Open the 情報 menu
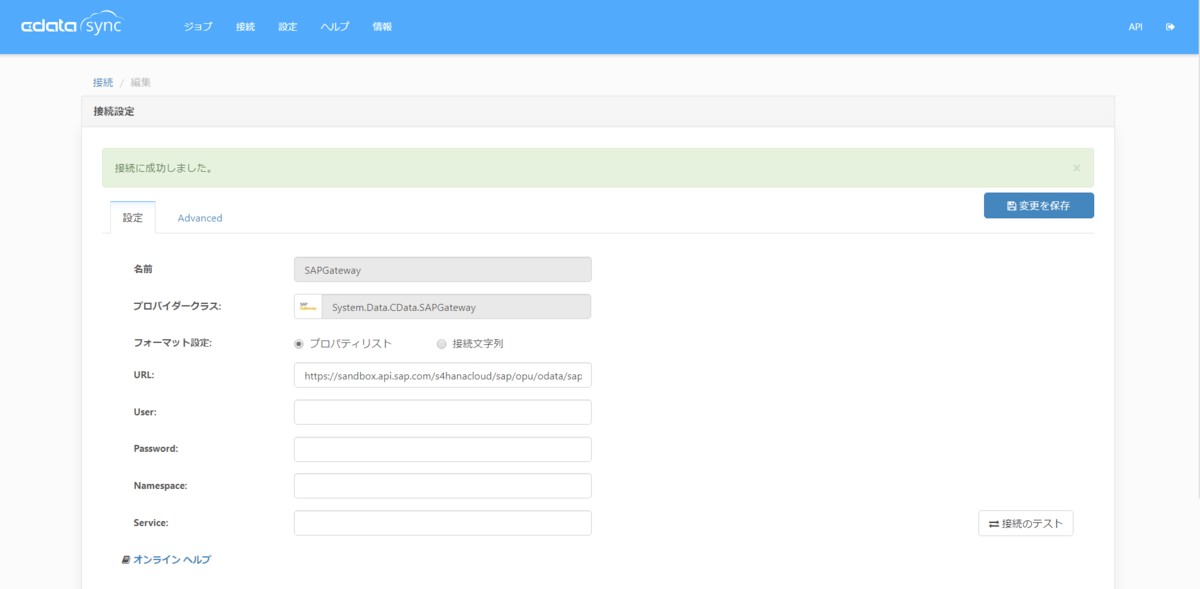Viewport: 1200px width, 589px height. click(382, 27)
